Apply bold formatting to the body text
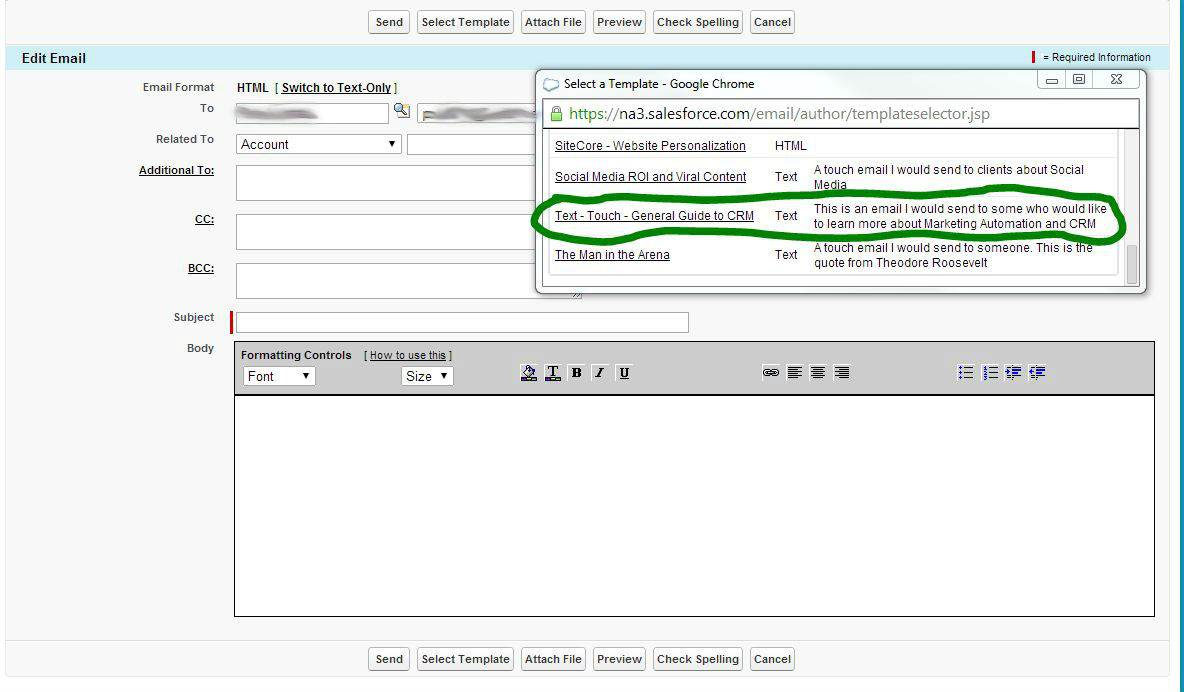This screenshot has height=692, width=1184. pos(577,373)
